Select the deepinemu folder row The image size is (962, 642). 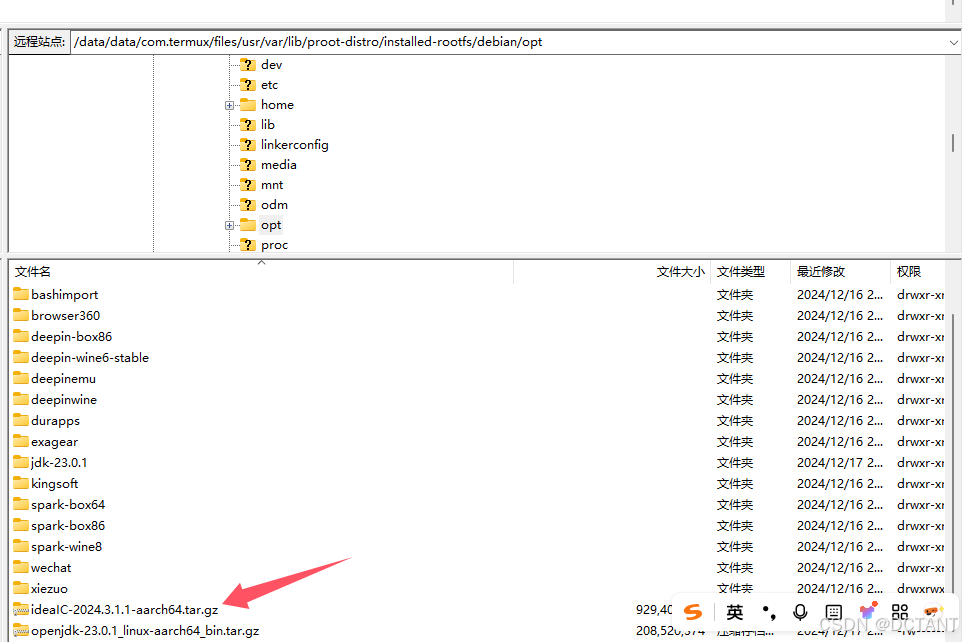click(479, 379)
